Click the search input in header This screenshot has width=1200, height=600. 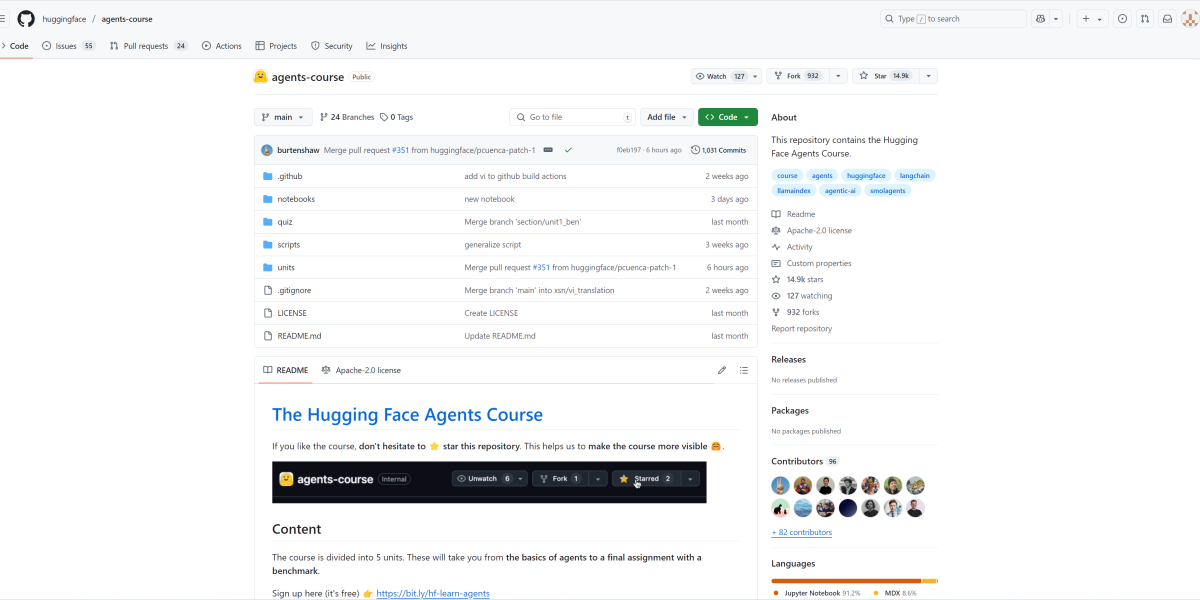(x=953, y=18)
